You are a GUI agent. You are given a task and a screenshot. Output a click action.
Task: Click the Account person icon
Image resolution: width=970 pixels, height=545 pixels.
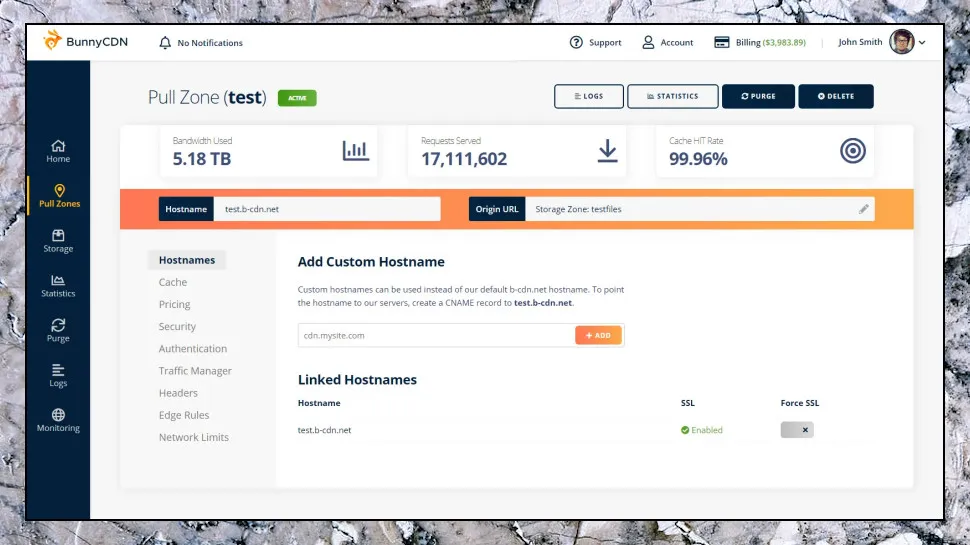tap(648, 42)
